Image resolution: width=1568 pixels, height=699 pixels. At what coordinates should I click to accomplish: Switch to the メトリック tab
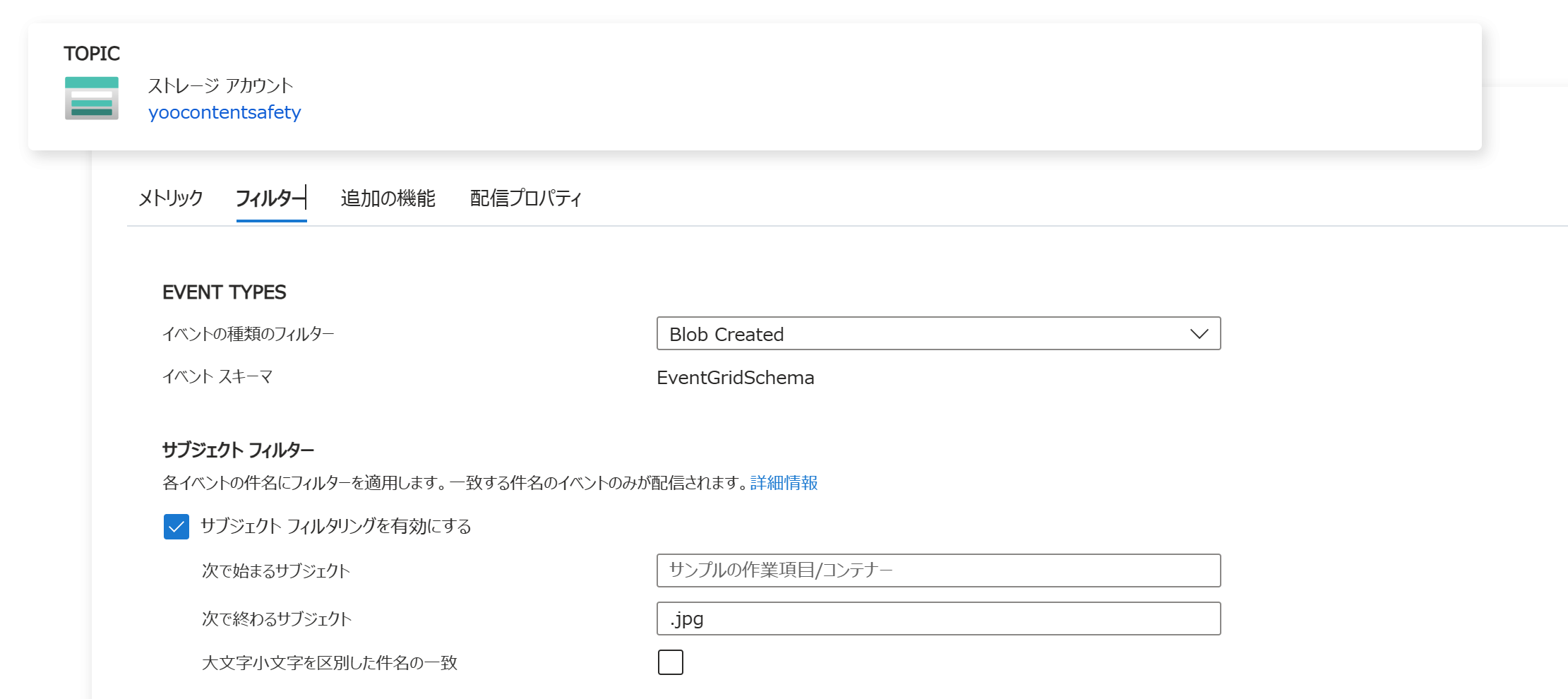click(170, 198)
